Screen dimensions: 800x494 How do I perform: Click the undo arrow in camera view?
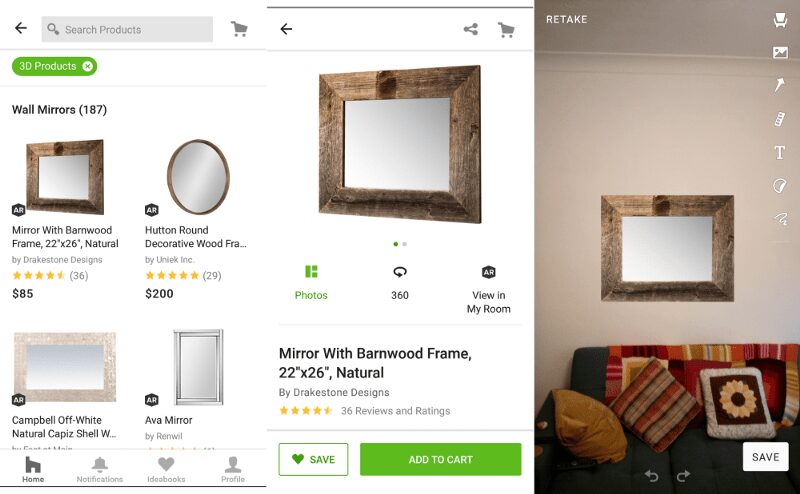pyautogui.click(x=651, y=476)
